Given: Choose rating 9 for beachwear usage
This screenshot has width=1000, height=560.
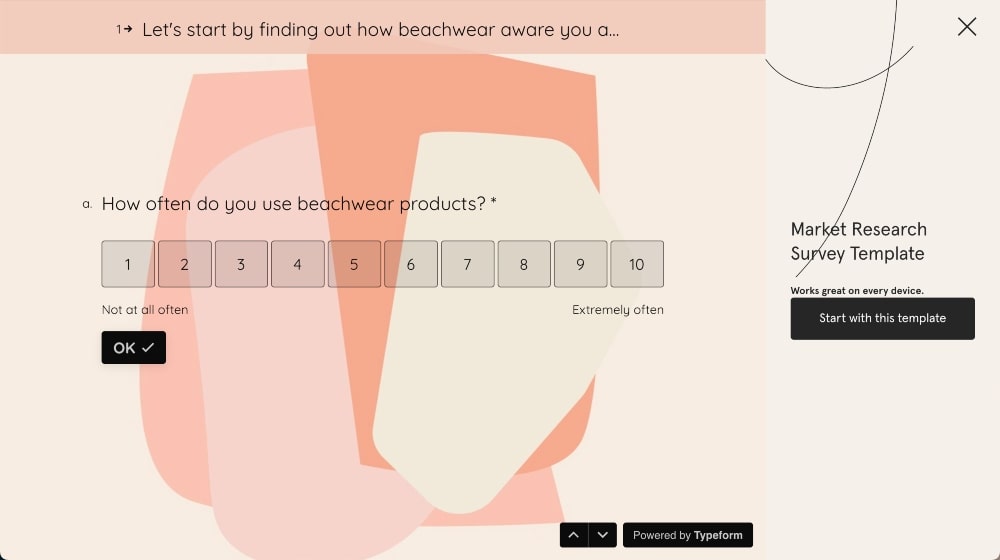Looking at the screenshot, I should point(580,264).
